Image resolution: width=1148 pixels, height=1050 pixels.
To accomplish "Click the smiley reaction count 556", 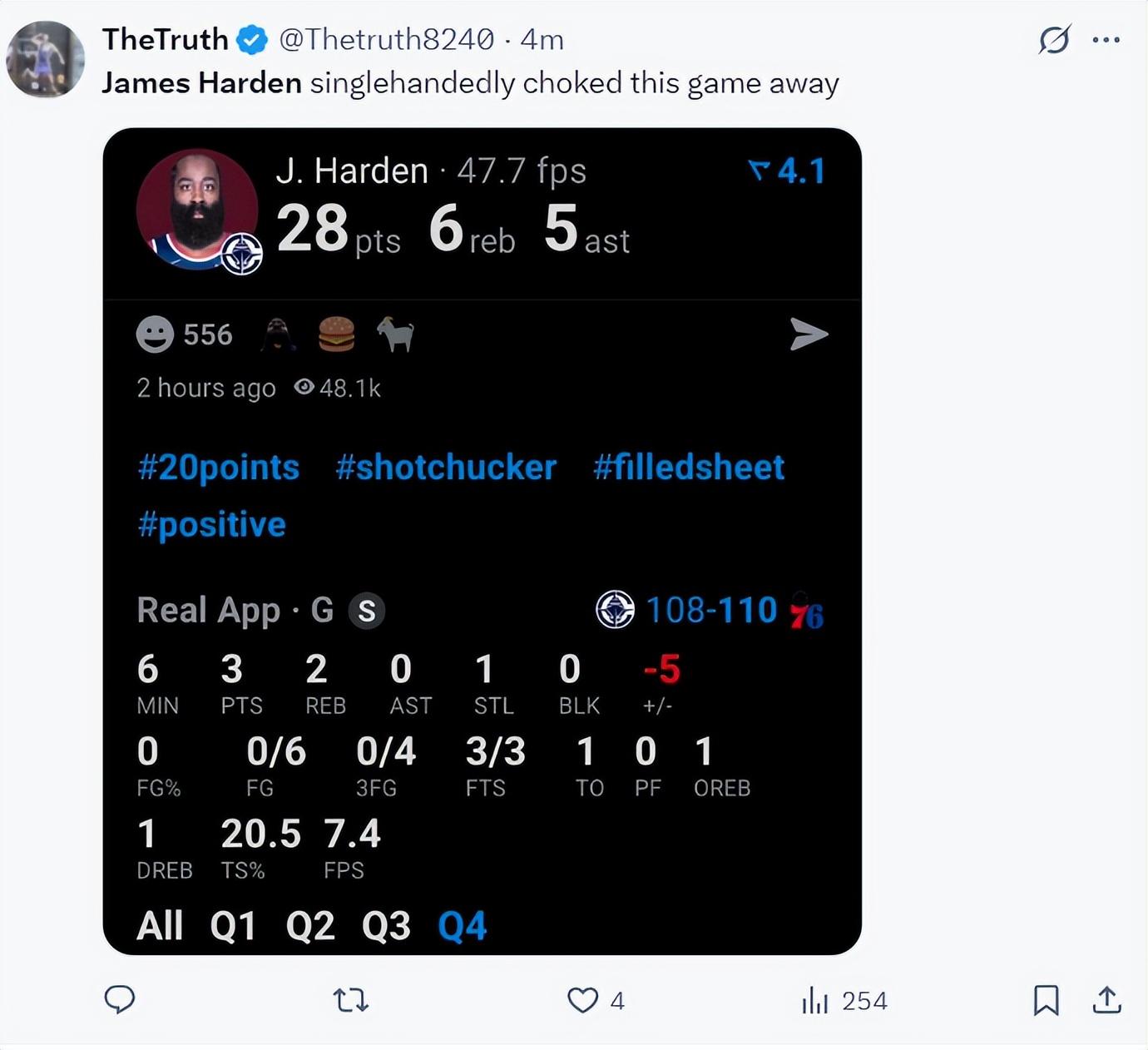I will click(185, 334).
